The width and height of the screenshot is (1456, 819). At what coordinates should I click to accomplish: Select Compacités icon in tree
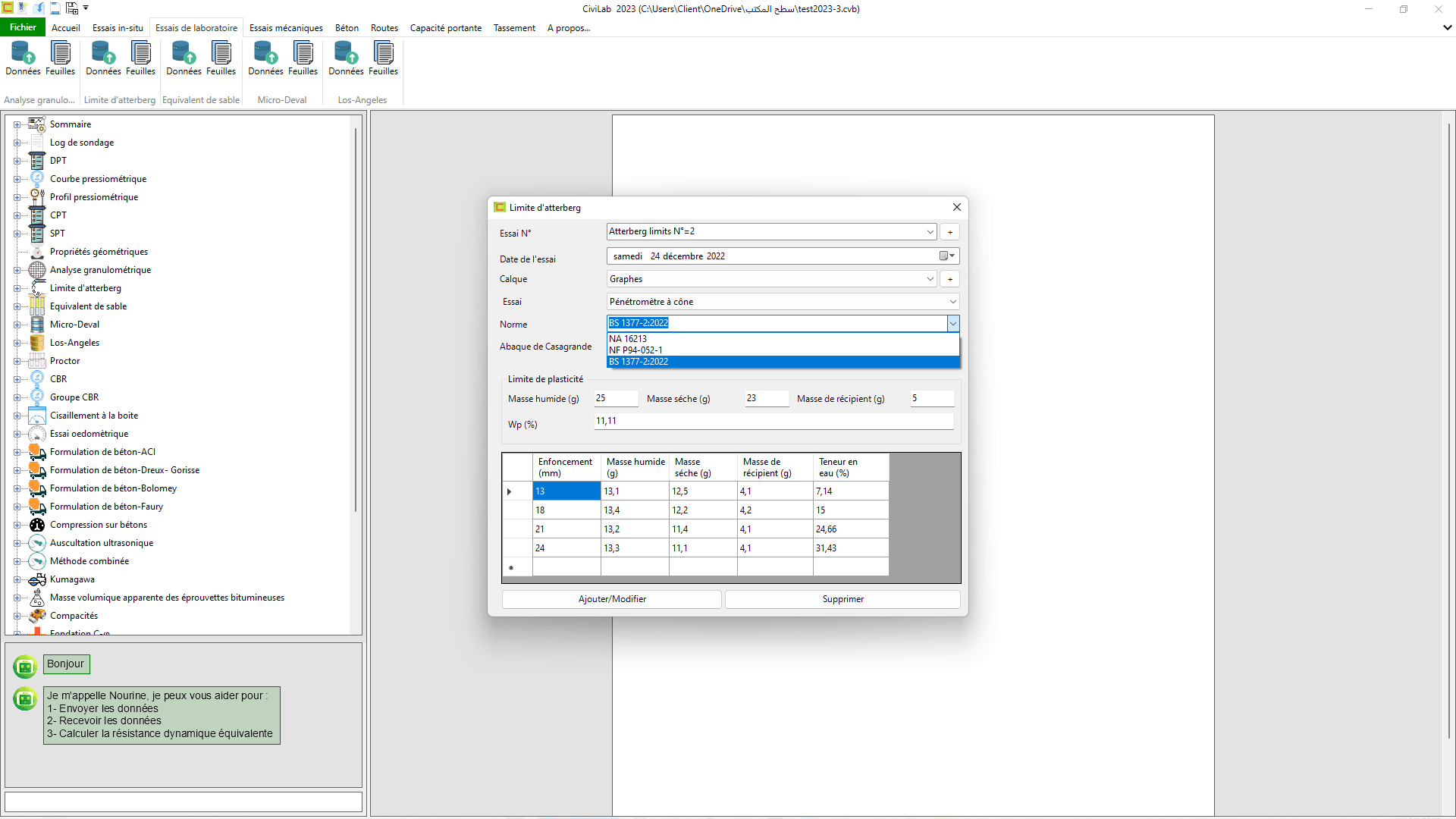click(x=37, y=616)
